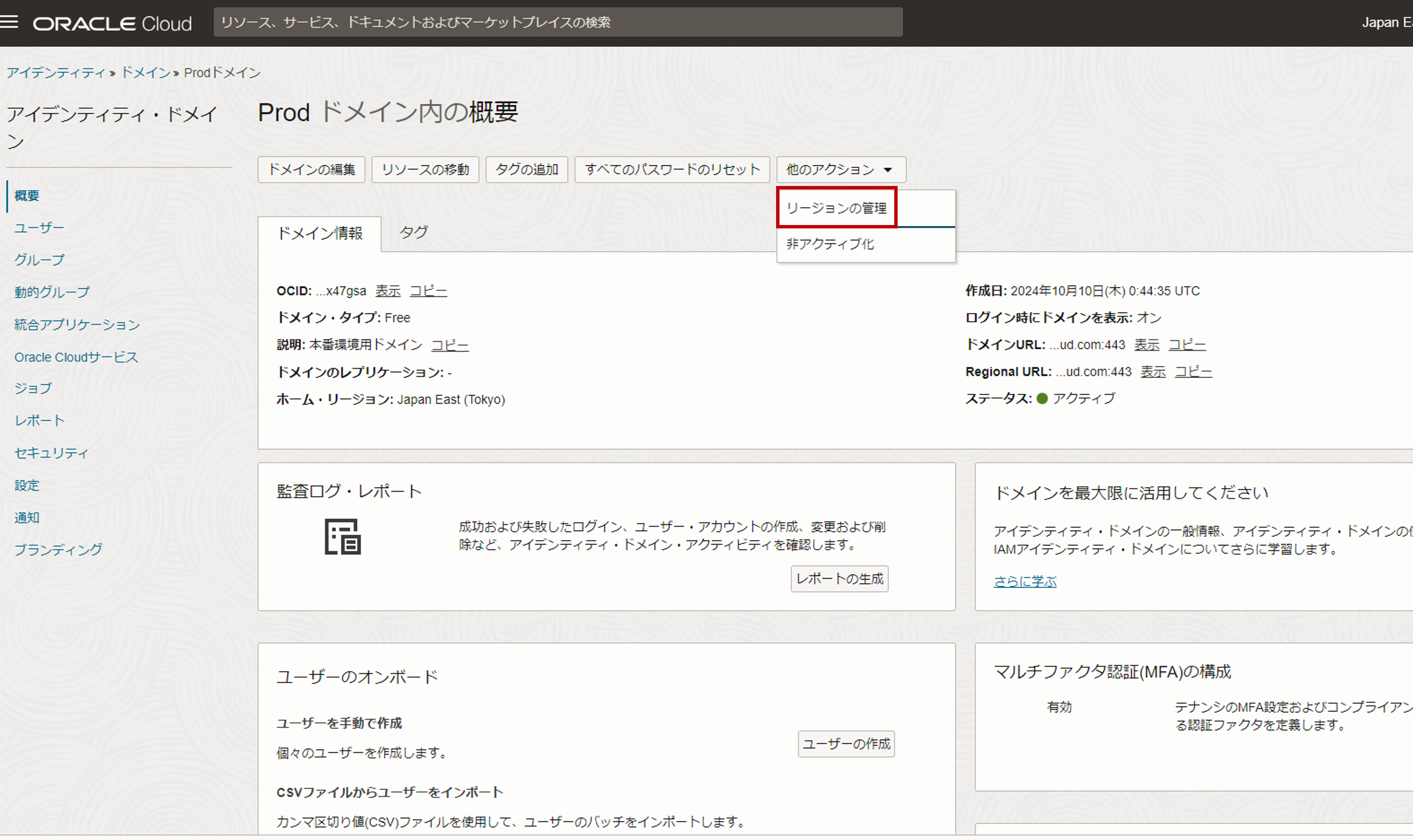Viewport: 1413px width, 840px height.
Task: Open the ドメイン breadcrumb link
Action: click(x=146, y=72)
